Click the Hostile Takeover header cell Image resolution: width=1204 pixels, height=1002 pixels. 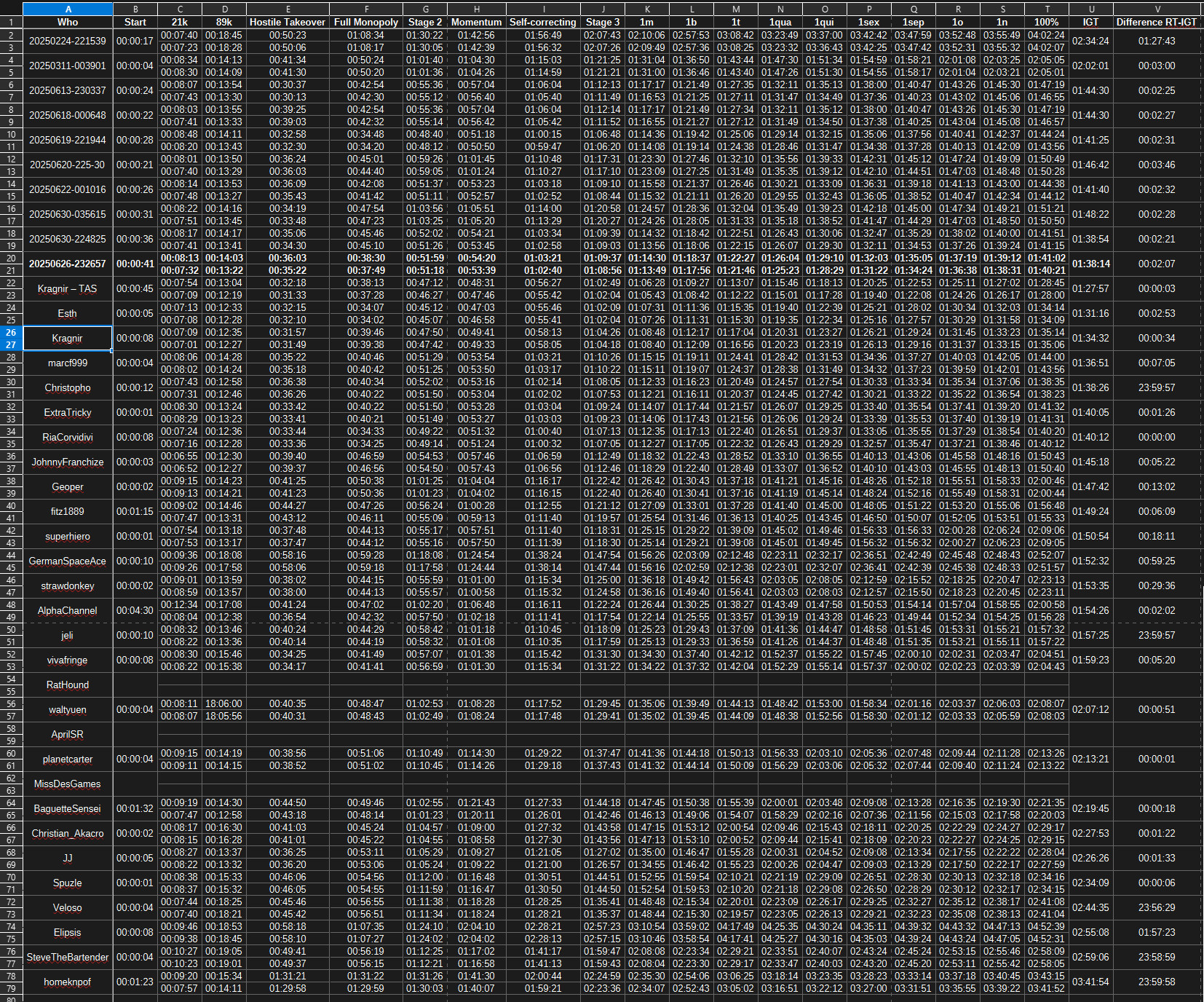point(288,22)
